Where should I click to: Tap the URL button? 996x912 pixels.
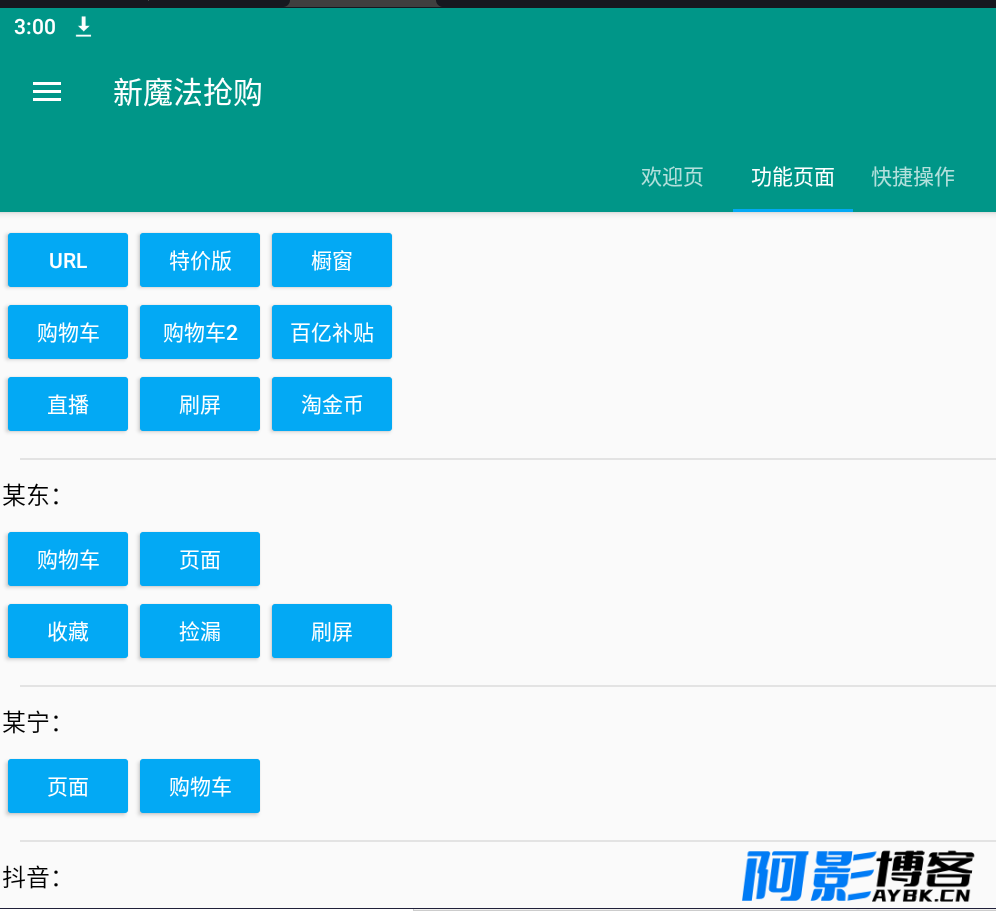click(68, 260)
